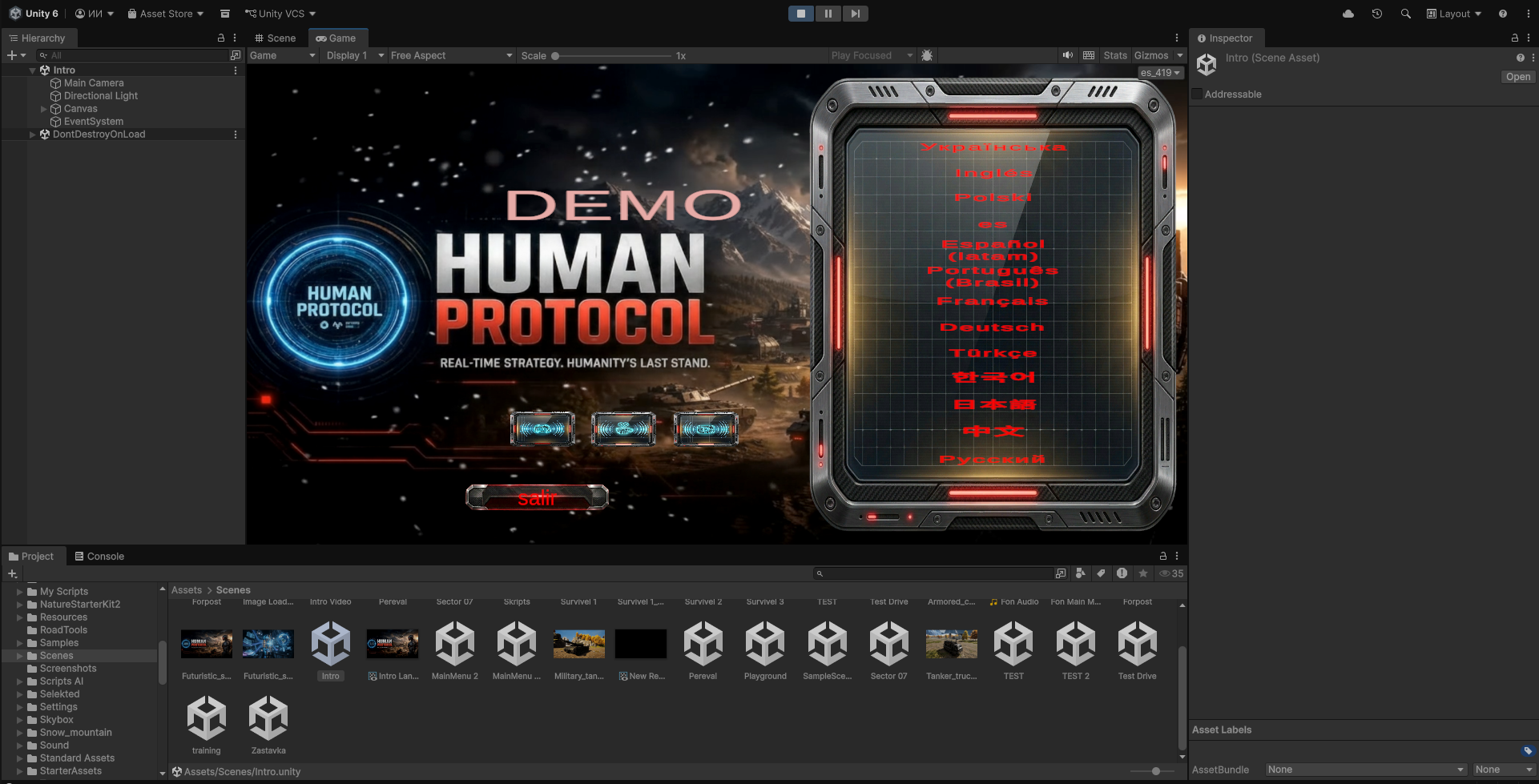Image resolution: width=1539 pixels, height=784 pixels.
Task: Select Main Camera in Hierarchy
Action: tap(94, 83)
